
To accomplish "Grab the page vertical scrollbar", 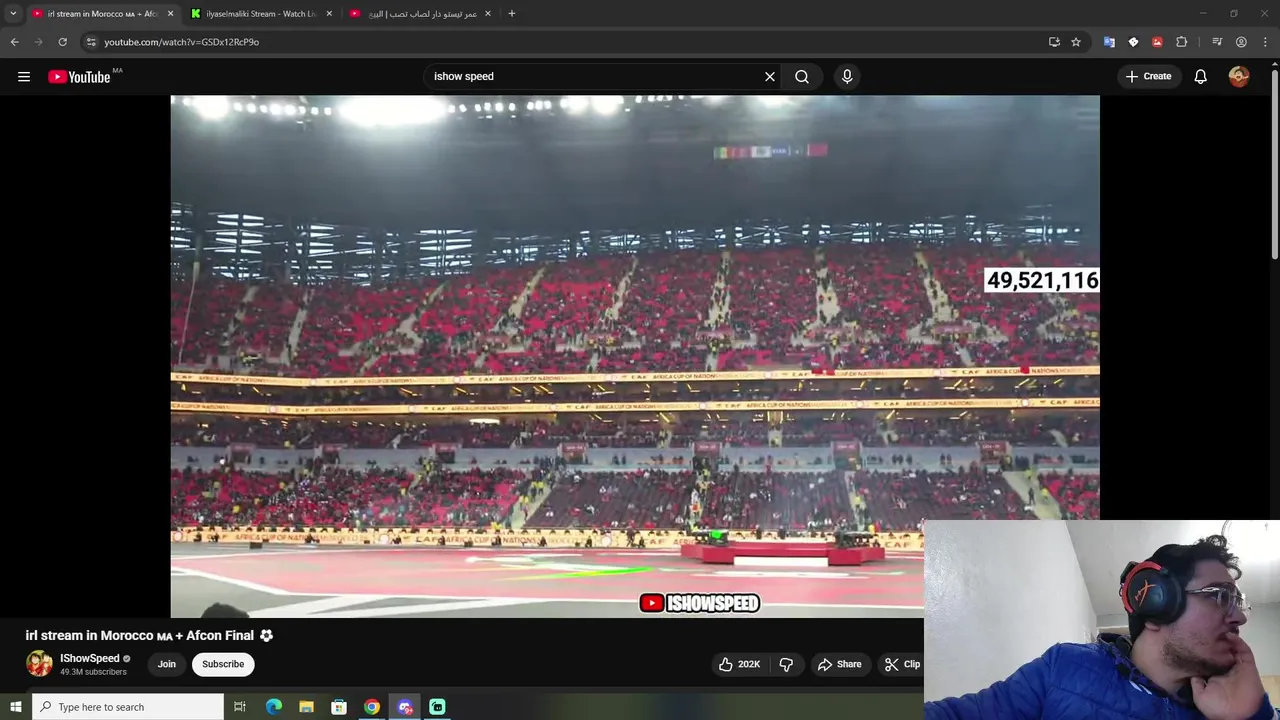I will [1275, 165].
